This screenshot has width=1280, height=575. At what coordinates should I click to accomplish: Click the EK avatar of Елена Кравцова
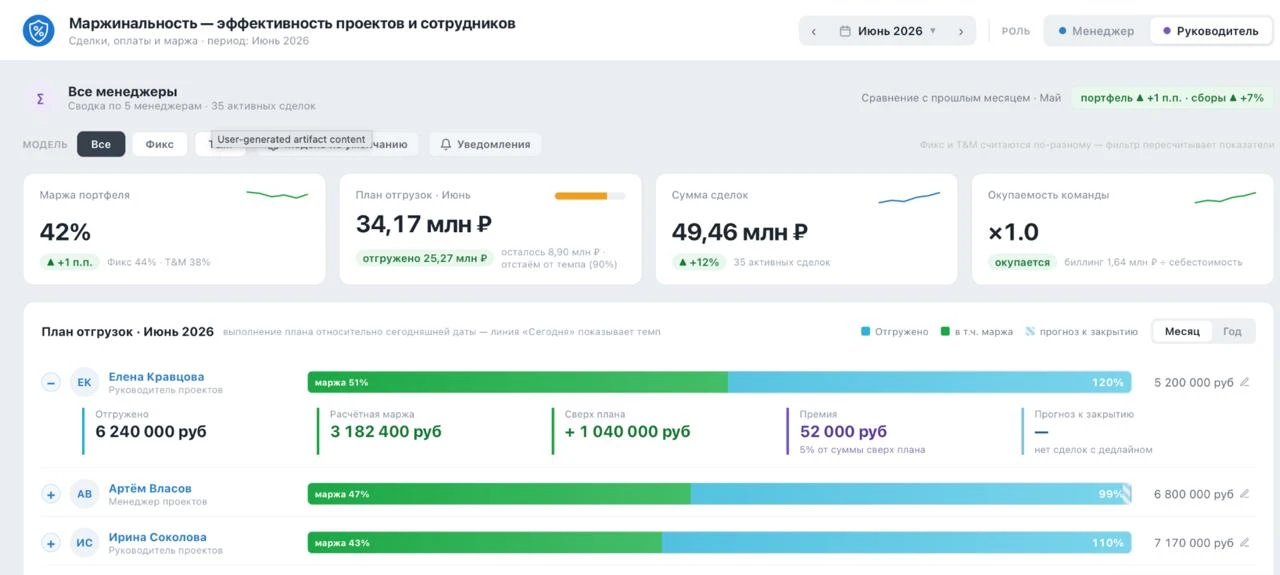coord(84,382)
